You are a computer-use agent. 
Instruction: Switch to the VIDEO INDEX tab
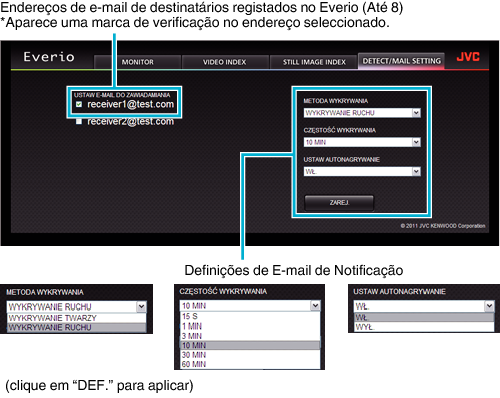225,62
